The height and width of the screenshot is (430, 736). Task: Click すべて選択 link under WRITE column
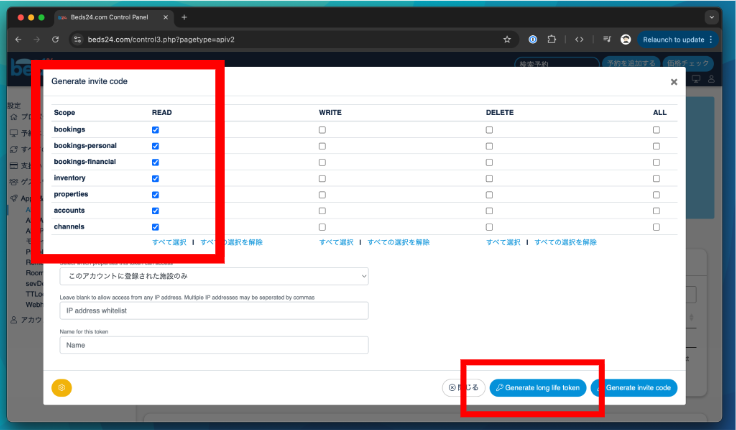(337, 242)
